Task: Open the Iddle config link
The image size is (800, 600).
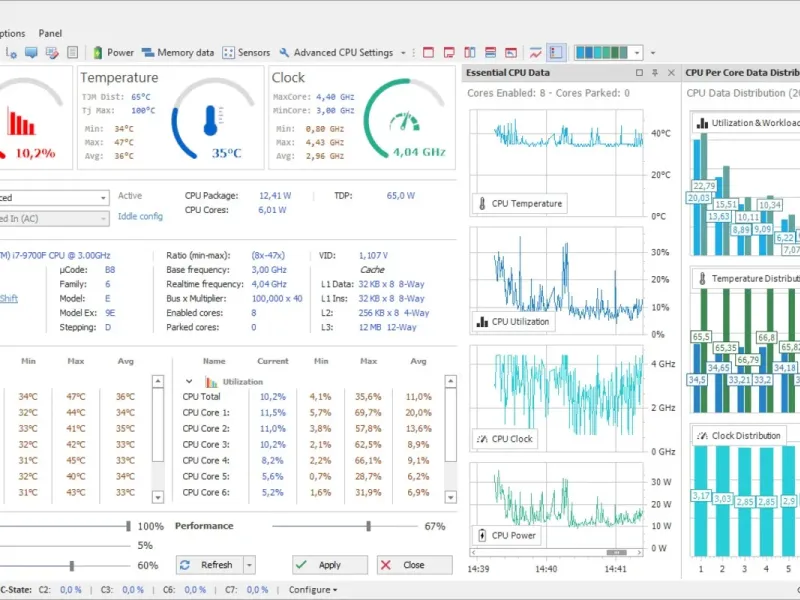Action: 140,216
